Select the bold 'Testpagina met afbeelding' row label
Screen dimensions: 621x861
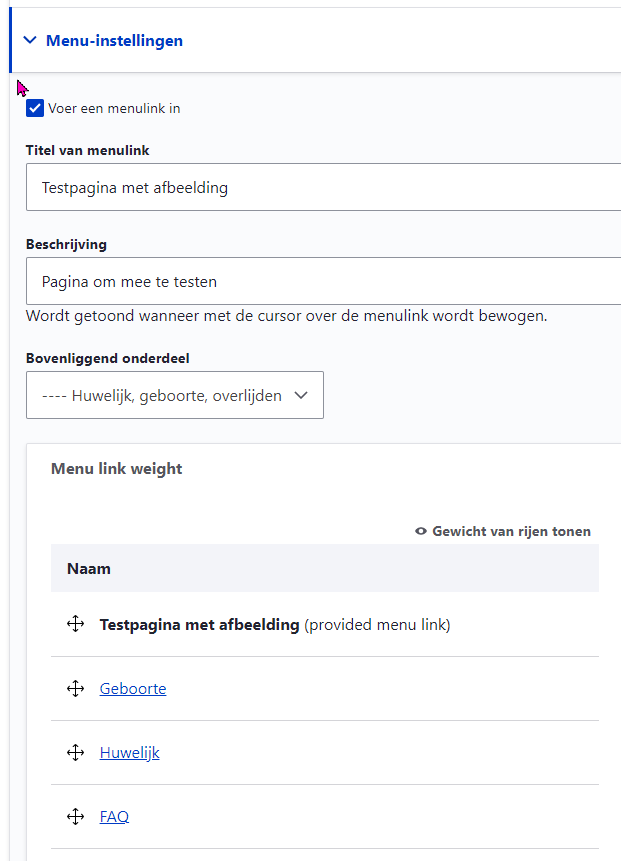(x=199, y=624)
